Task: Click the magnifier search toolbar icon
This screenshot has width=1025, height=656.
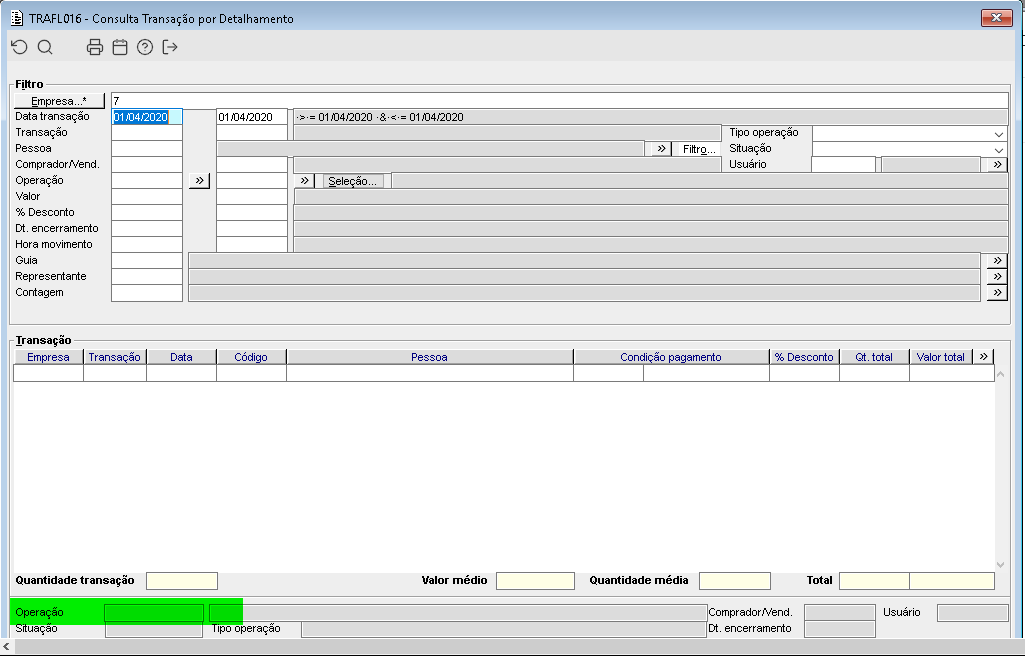Action: [x=45, y=47]
